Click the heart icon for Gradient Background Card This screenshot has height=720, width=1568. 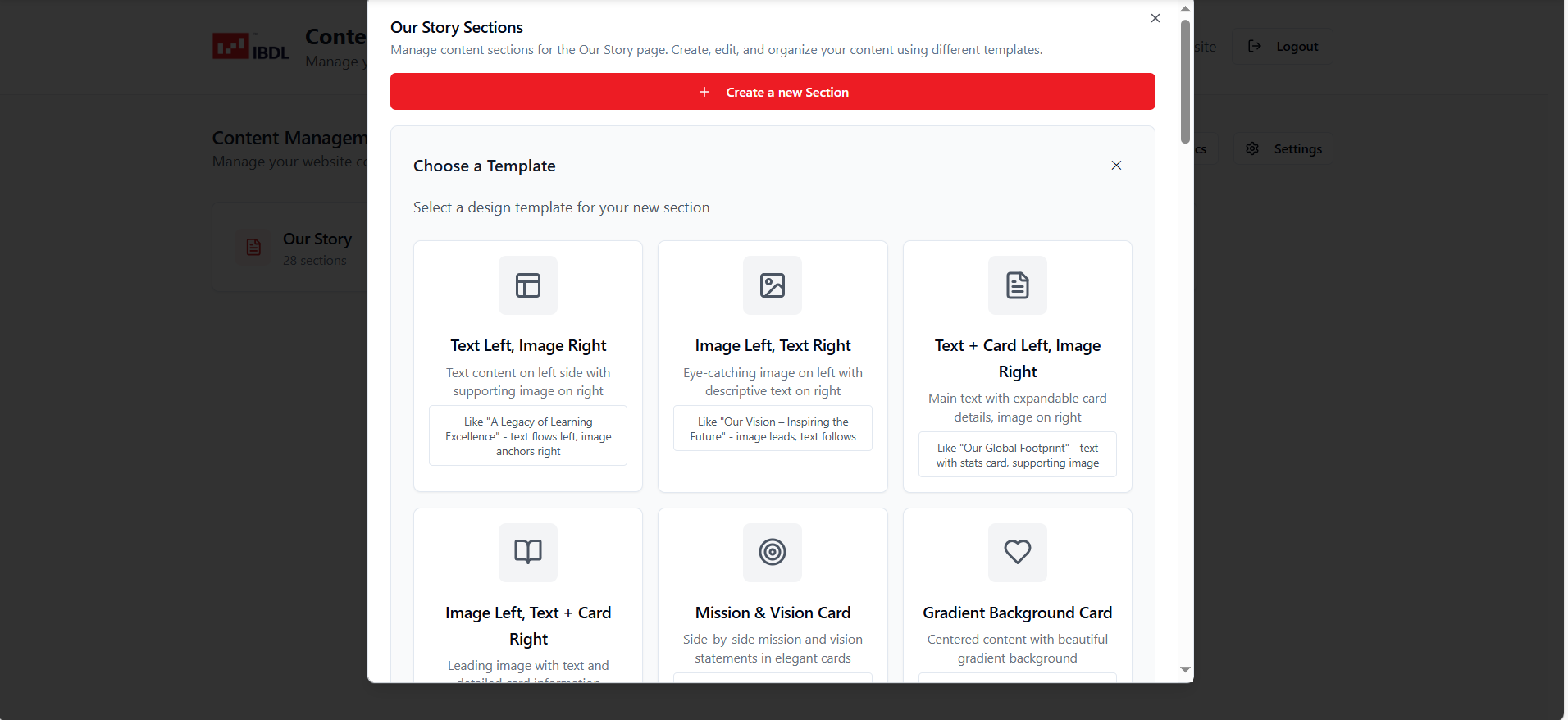(x=1017, y=552)
